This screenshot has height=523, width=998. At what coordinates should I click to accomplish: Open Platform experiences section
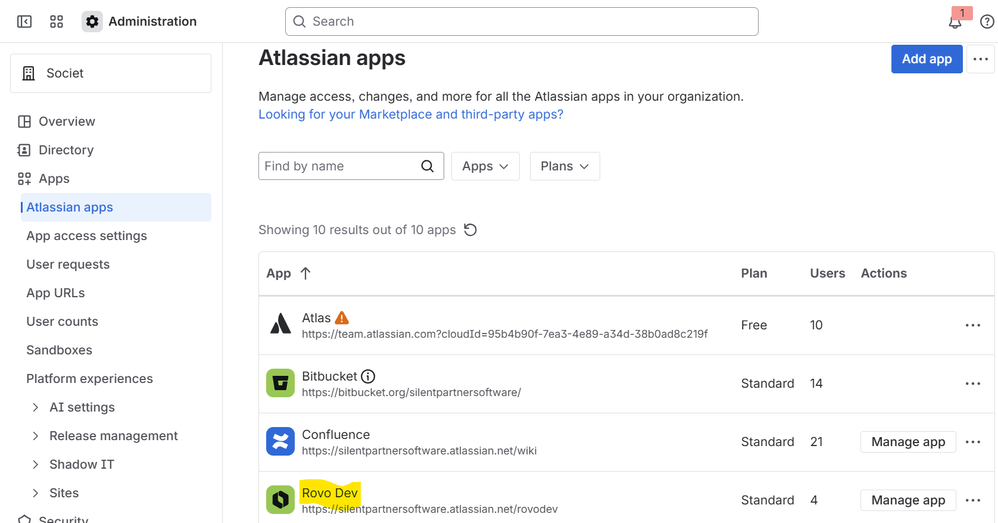pyautogui.click(x=90, y=379)
